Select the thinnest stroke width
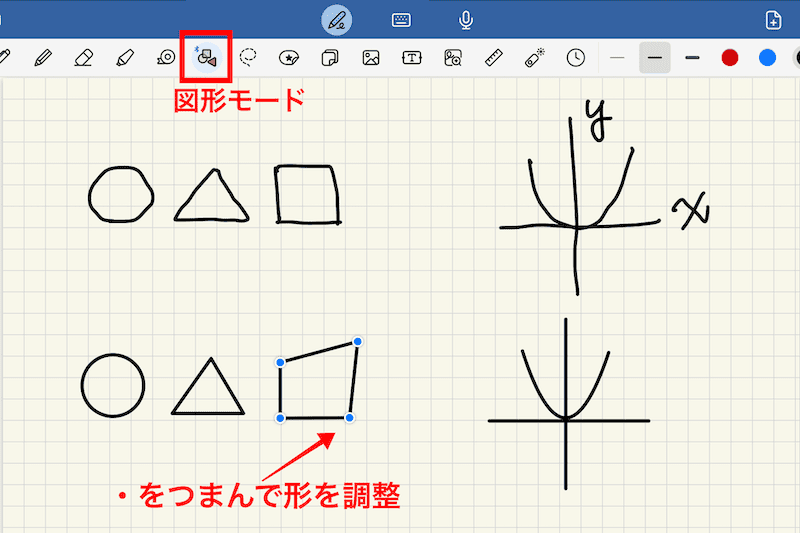The width and height of the screenshot is (800, 533). [x=617, y=58]
